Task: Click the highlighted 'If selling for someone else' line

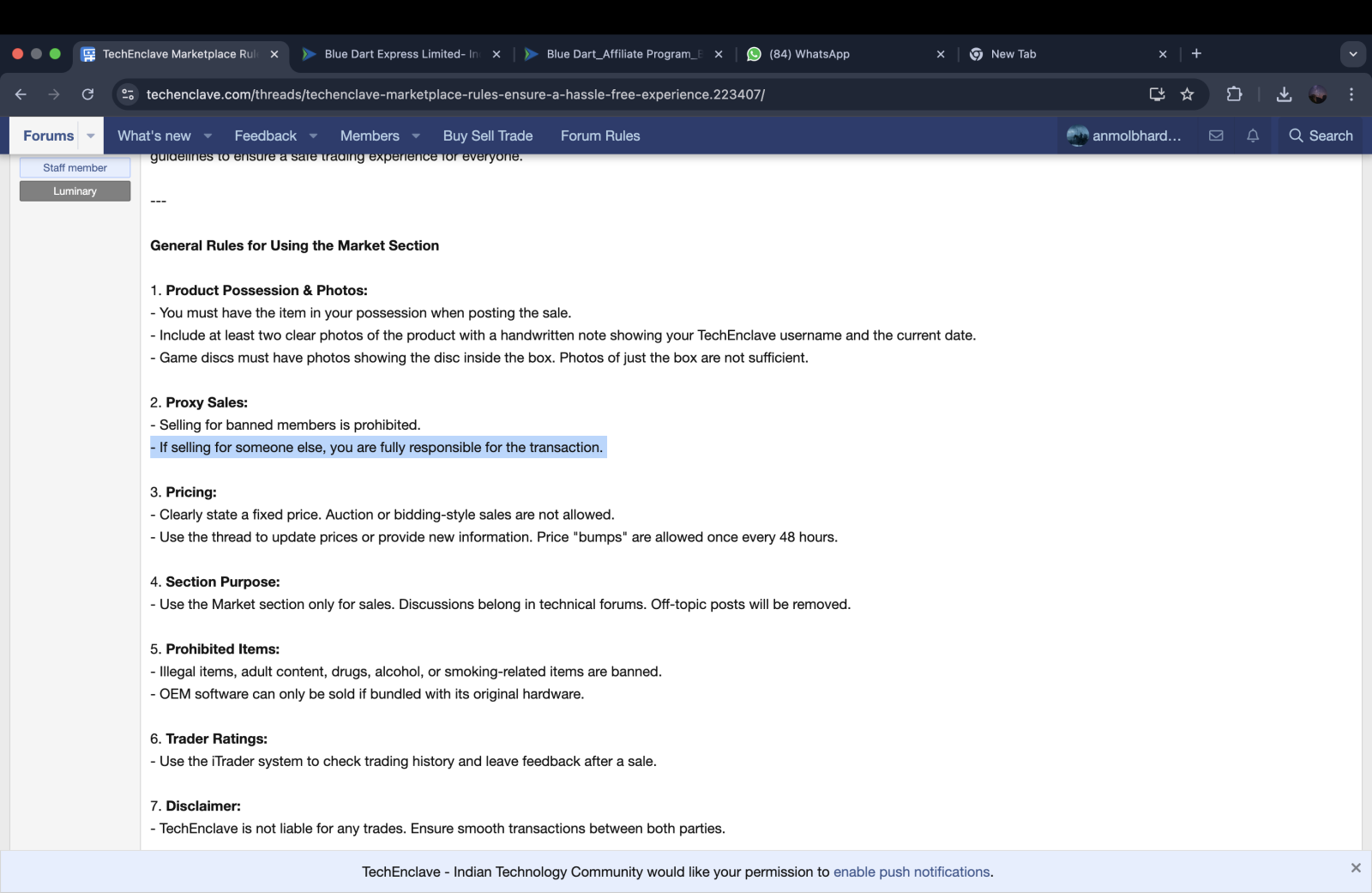Action: pyautogui.click(x=378, y=447)
